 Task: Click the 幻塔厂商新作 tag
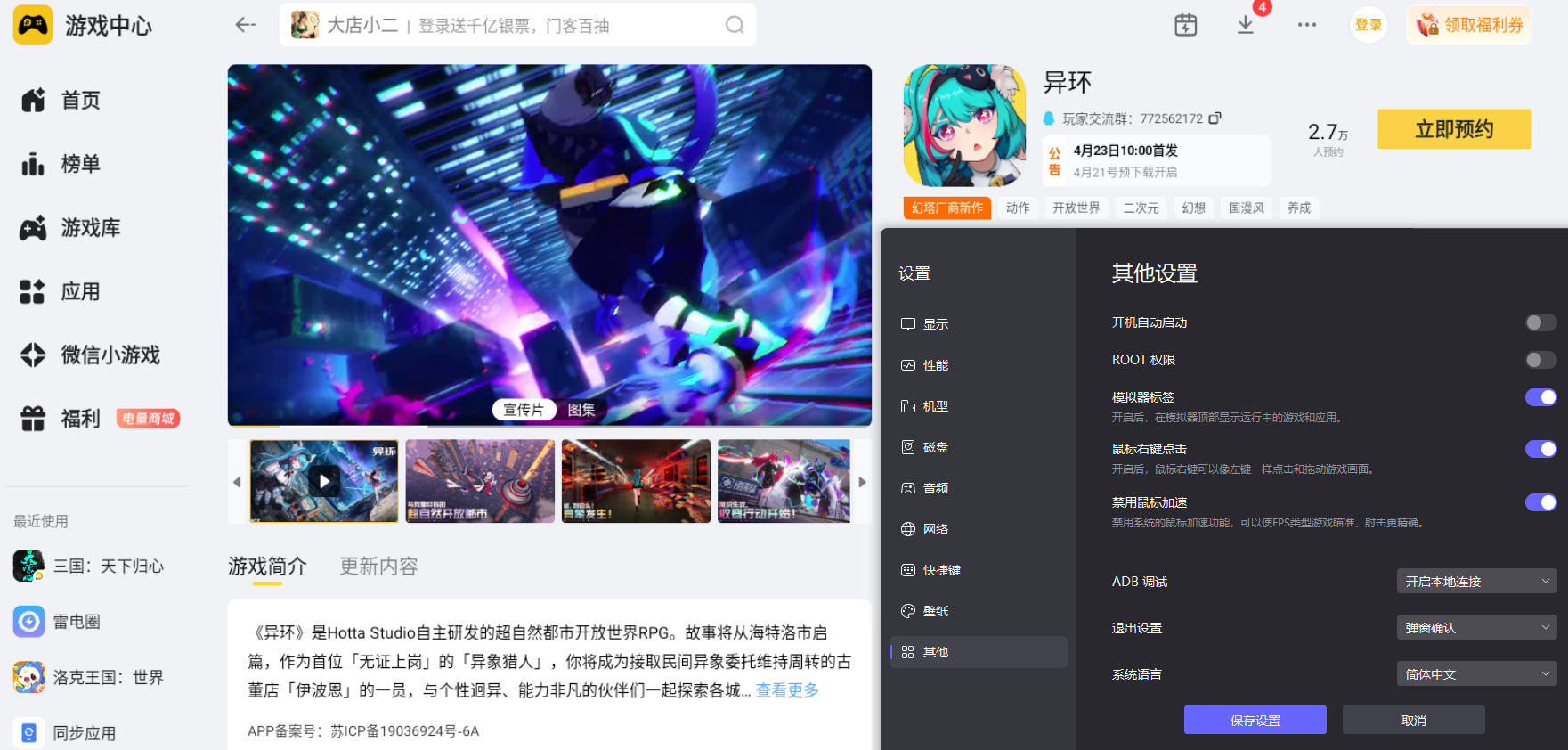[947, 208]
